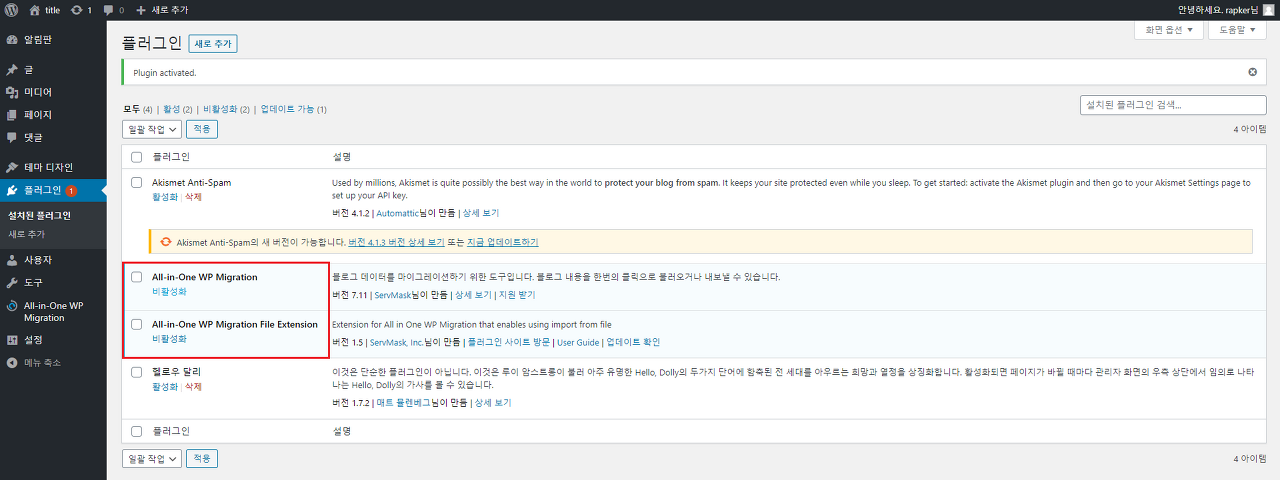This screenshot has width=1280, height=480.
Task: Open Automattic author link
Action: [x=397, y=213]
